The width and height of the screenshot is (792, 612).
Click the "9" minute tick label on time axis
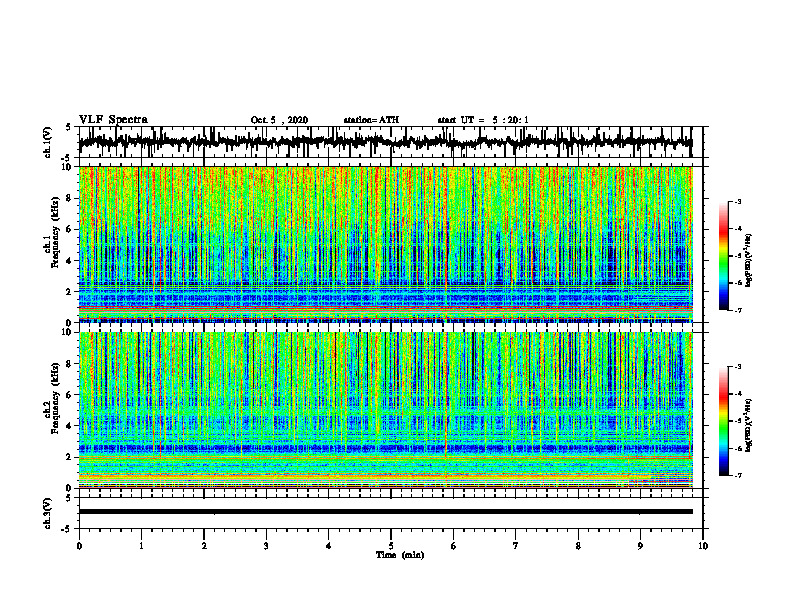640,546
